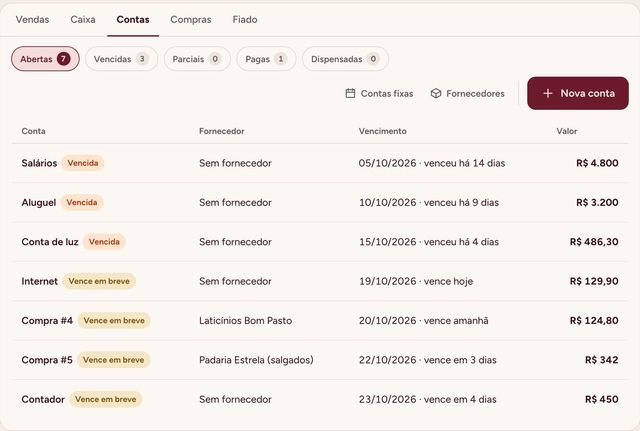Click due date 10/10/2026 venceu há 9 dias
The image size is (640, 431).
pyautogui.click(x=429, y=202)
